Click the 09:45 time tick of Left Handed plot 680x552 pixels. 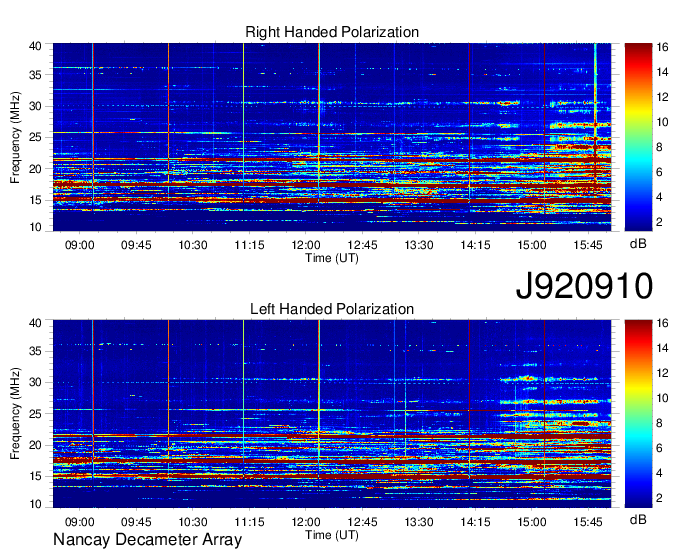[x=136, y=522]
